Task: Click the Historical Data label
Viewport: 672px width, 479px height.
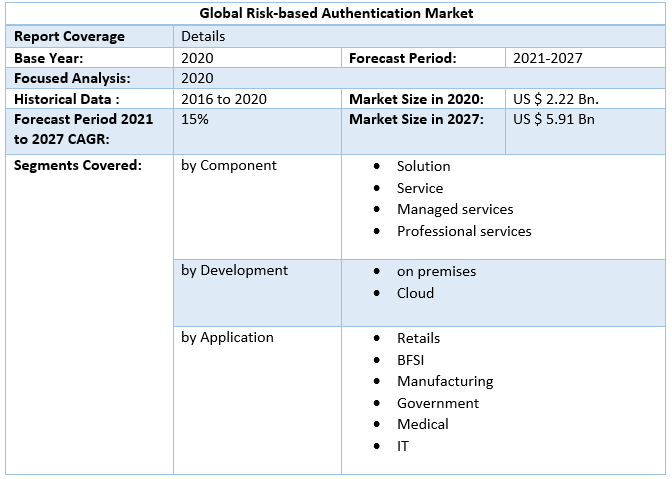Action: [67, 99]
